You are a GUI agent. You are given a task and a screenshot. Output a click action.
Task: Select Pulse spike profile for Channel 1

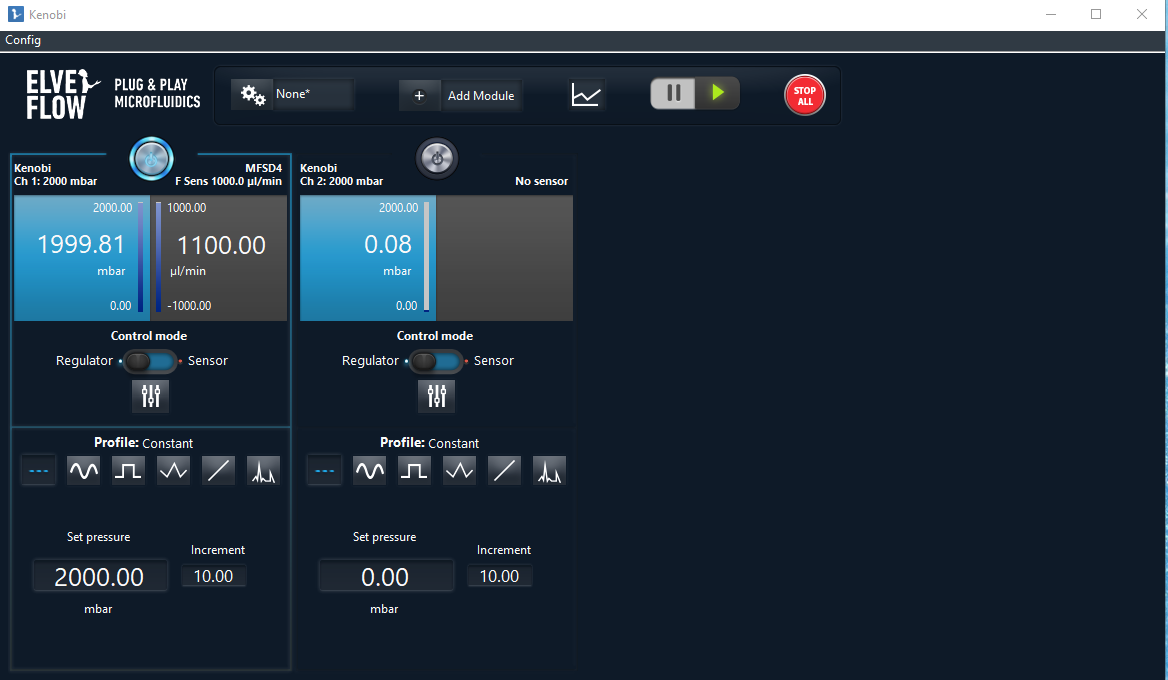point(263,471)
